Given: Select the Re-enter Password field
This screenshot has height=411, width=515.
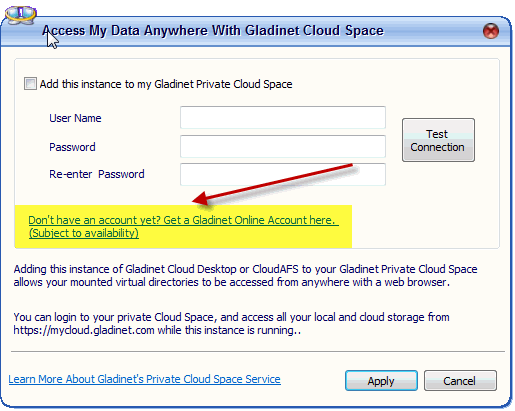Looking at the screenshot, I should pos(283,174).
